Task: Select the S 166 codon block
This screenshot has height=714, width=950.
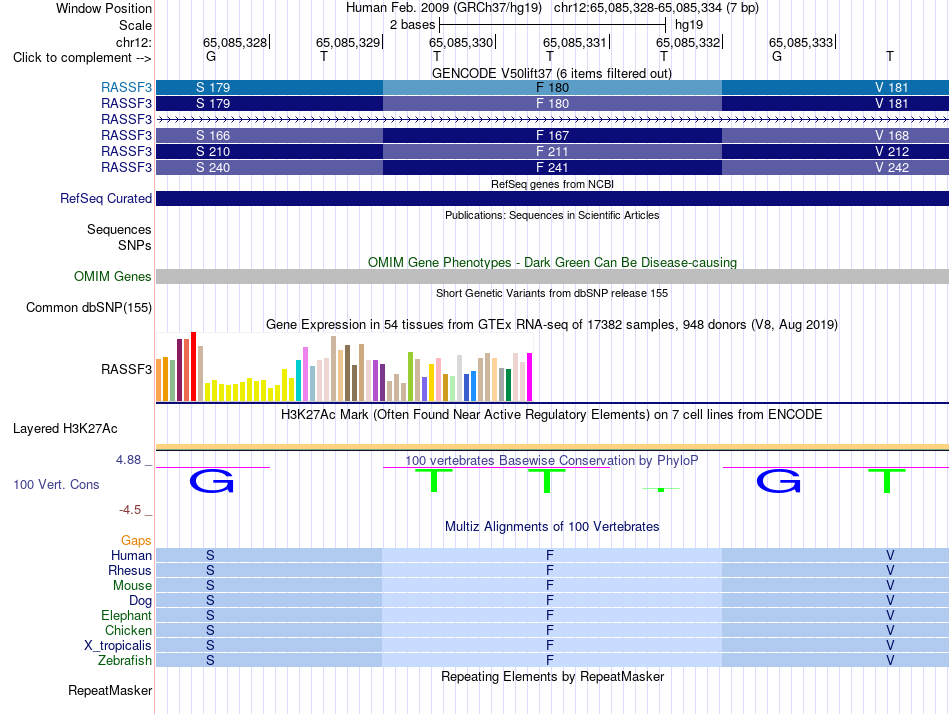Action: click(x=269, y=135)
